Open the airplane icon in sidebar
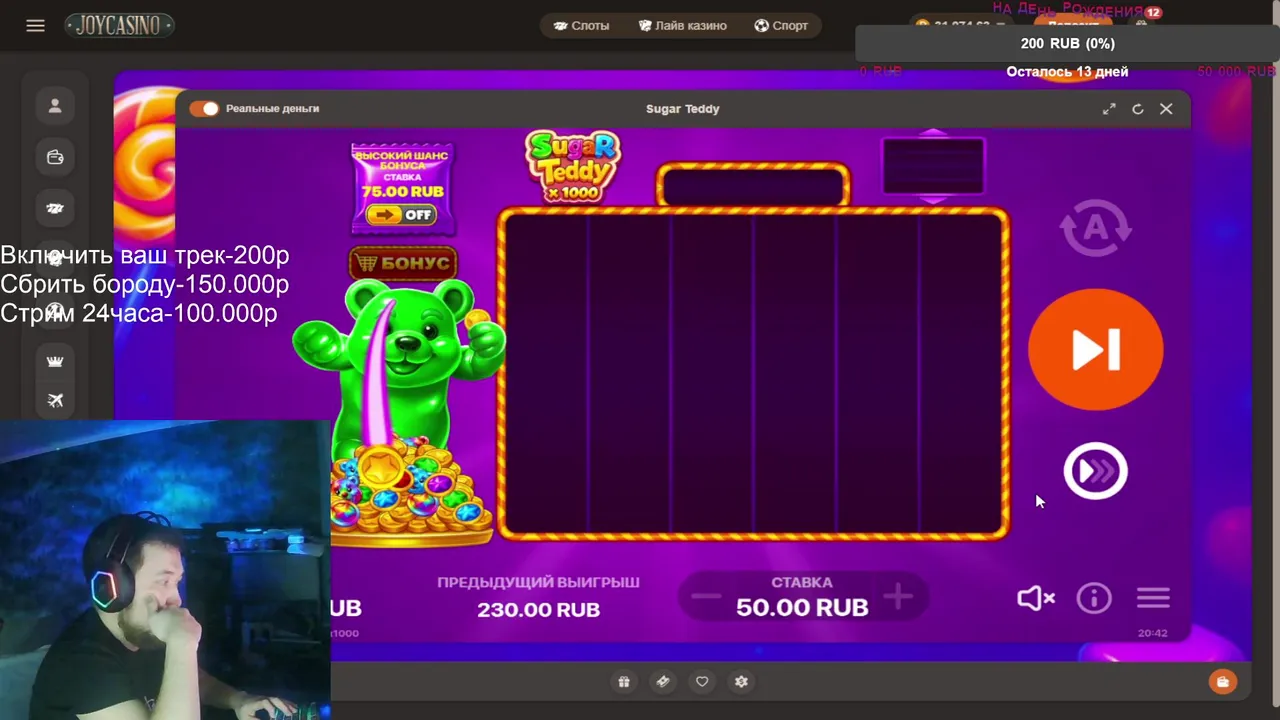This screenshot has width=1280, height=720. pyautogui.click(x=55, y=400)
